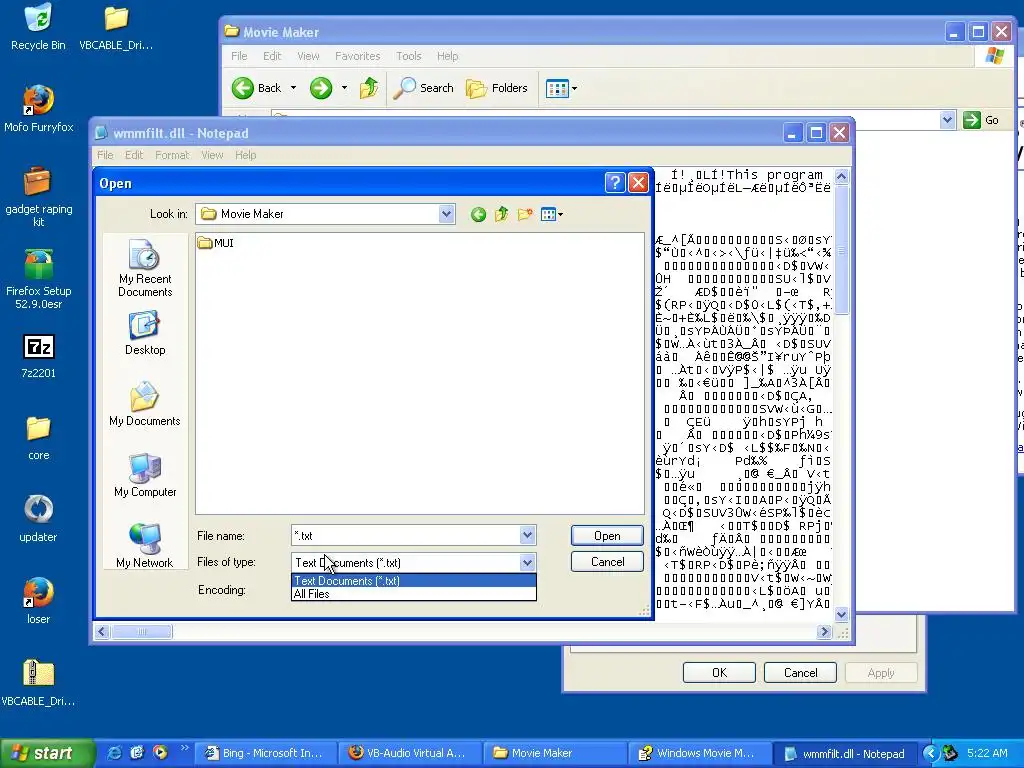Launch Mofo Furryfox desktop shortcut
The width and height of the screenshot is (1024, 768).
click(x=39, y=108)
